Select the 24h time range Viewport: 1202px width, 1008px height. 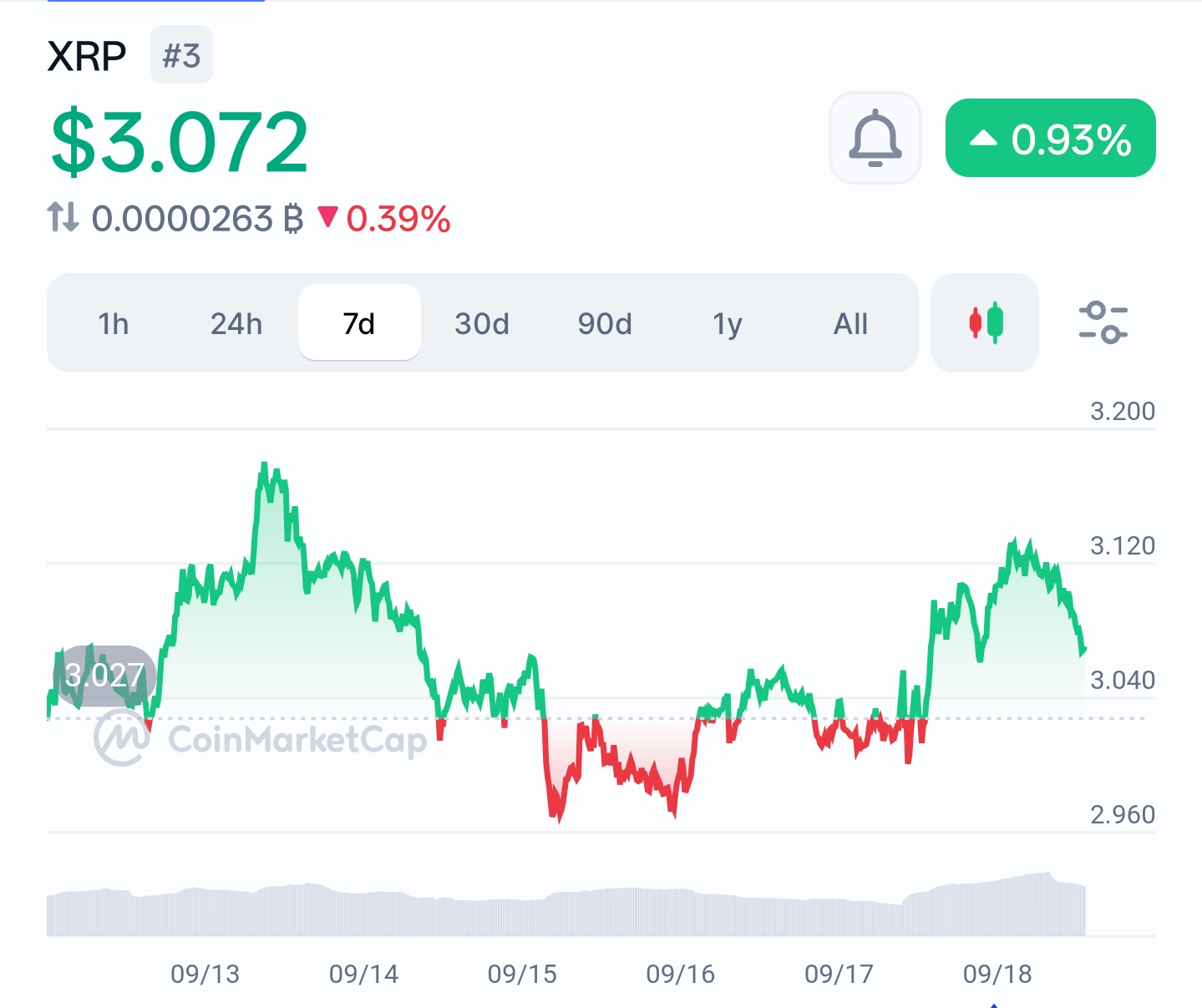[236, 323]
